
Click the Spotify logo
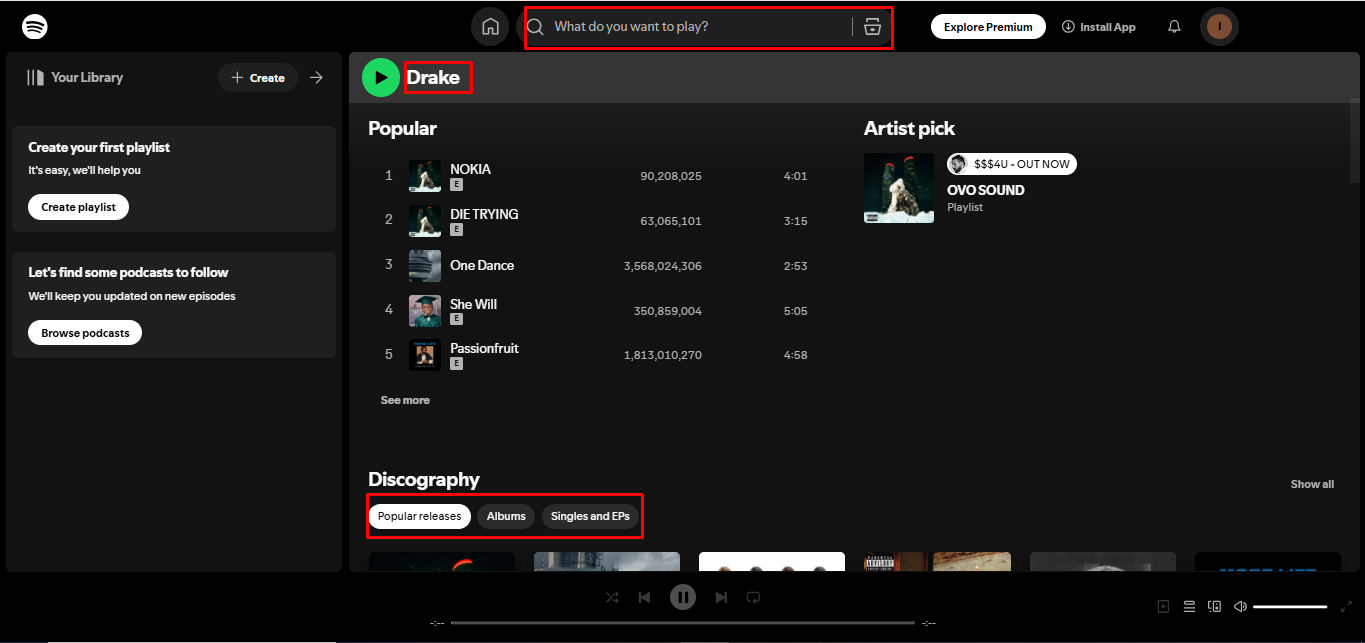35,26
